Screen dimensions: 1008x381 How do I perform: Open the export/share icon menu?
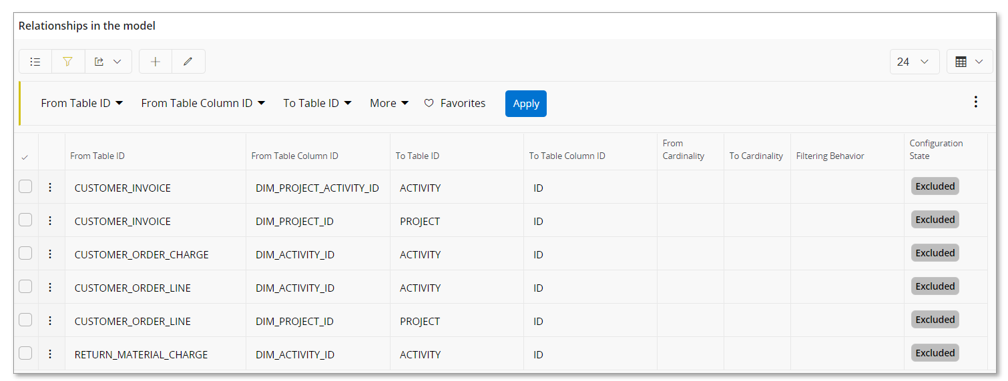[108, 62]
